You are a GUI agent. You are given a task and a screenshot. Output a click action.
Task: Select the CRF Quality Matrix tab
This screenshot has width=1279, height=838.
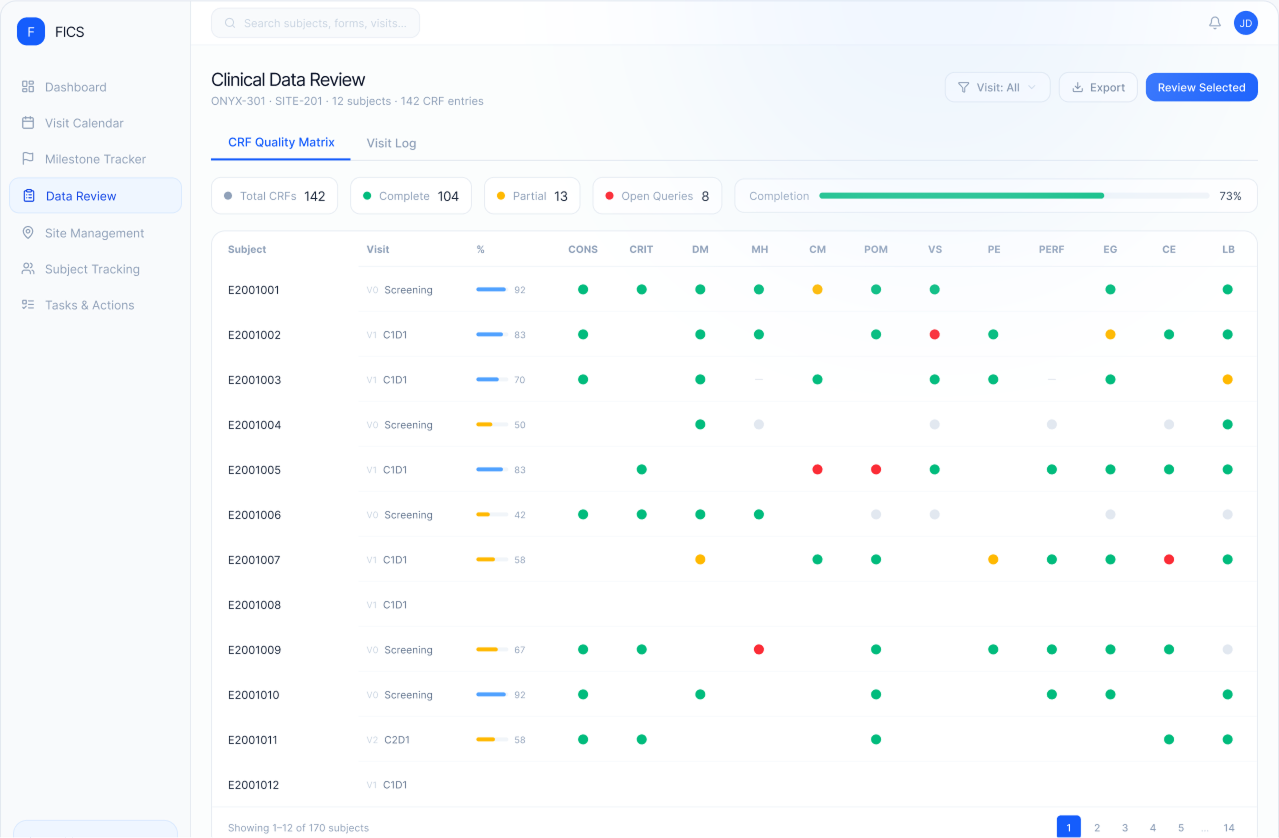coord(280,143)
